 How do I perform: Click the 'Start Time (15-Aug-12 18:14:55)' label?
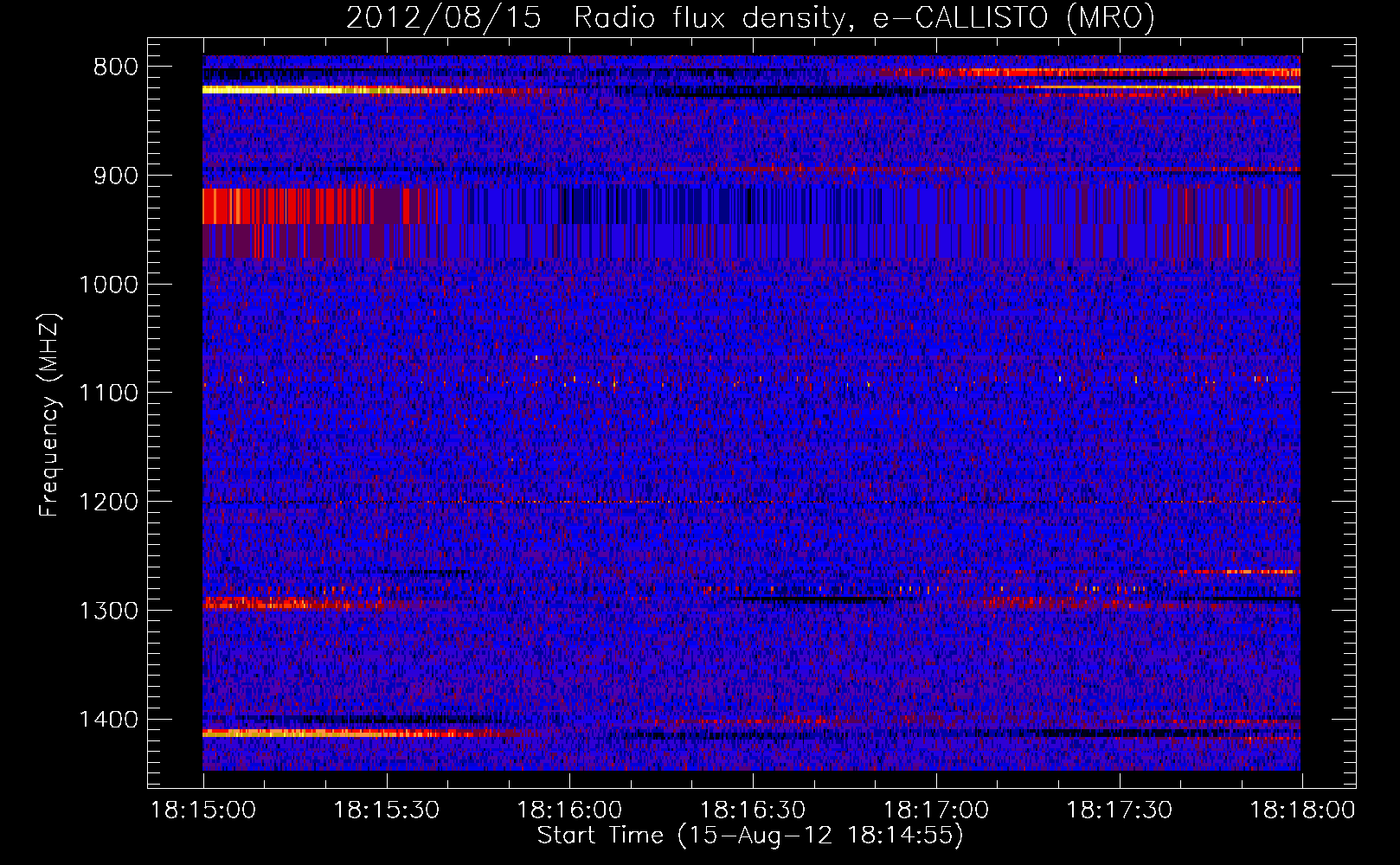(x=750, y=836)
